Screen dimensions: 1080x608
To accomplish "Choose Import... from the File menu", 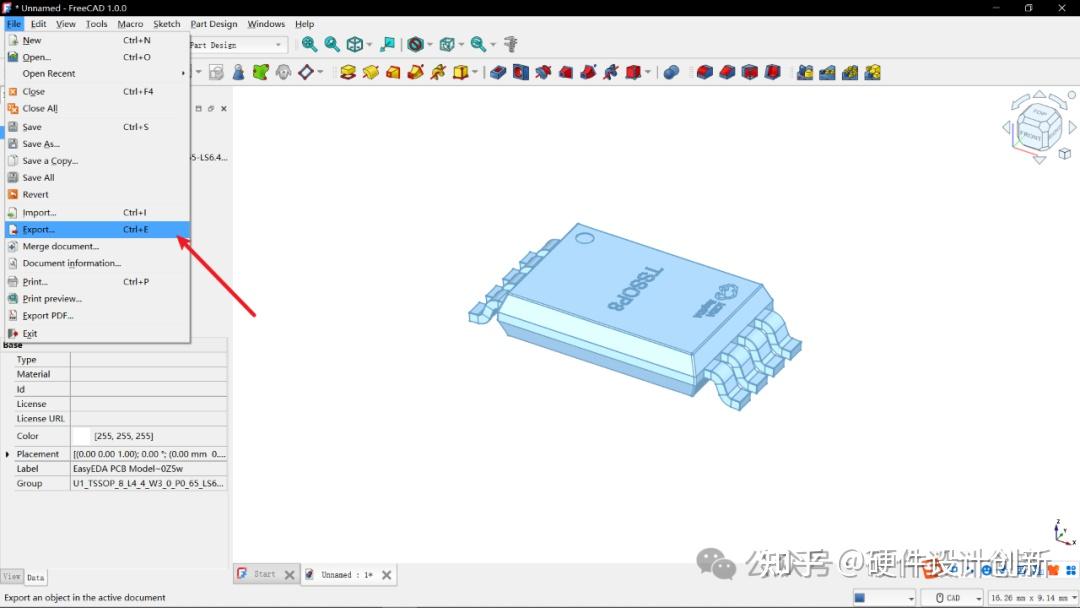I will 97,213.
